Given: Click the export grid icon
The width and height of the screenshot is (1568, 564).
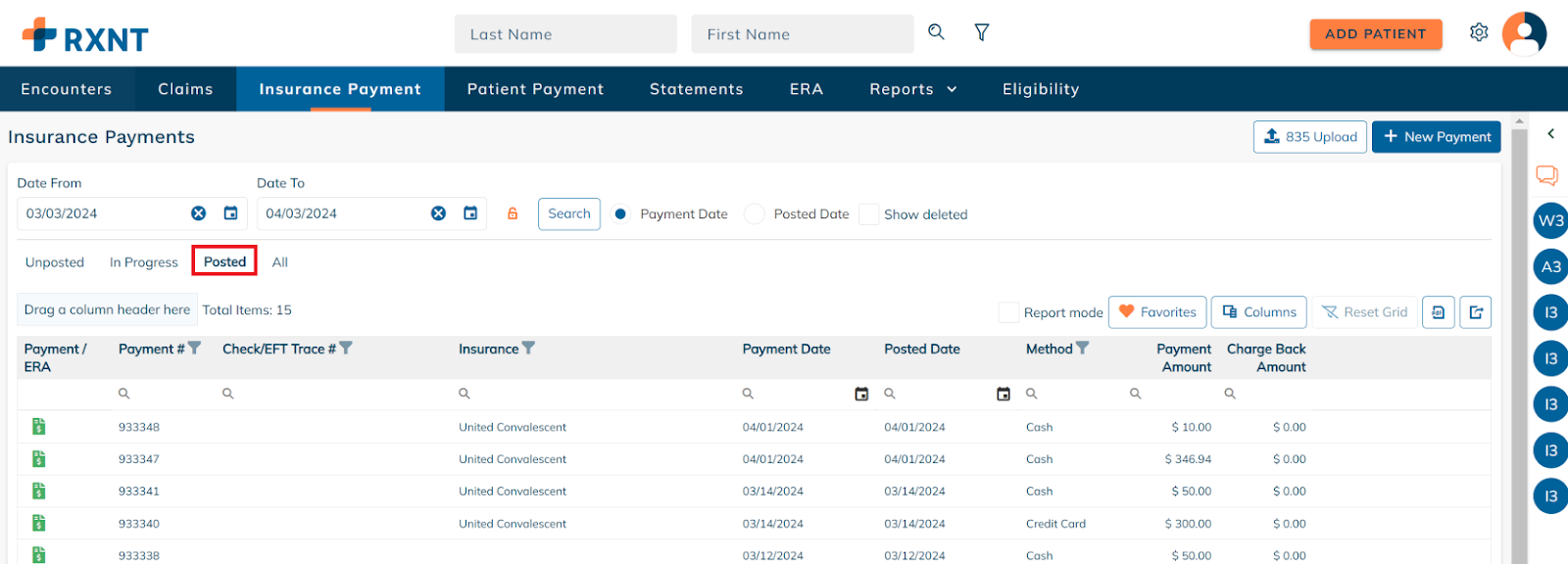Looking at the screenshot, I should point(1476,312).
